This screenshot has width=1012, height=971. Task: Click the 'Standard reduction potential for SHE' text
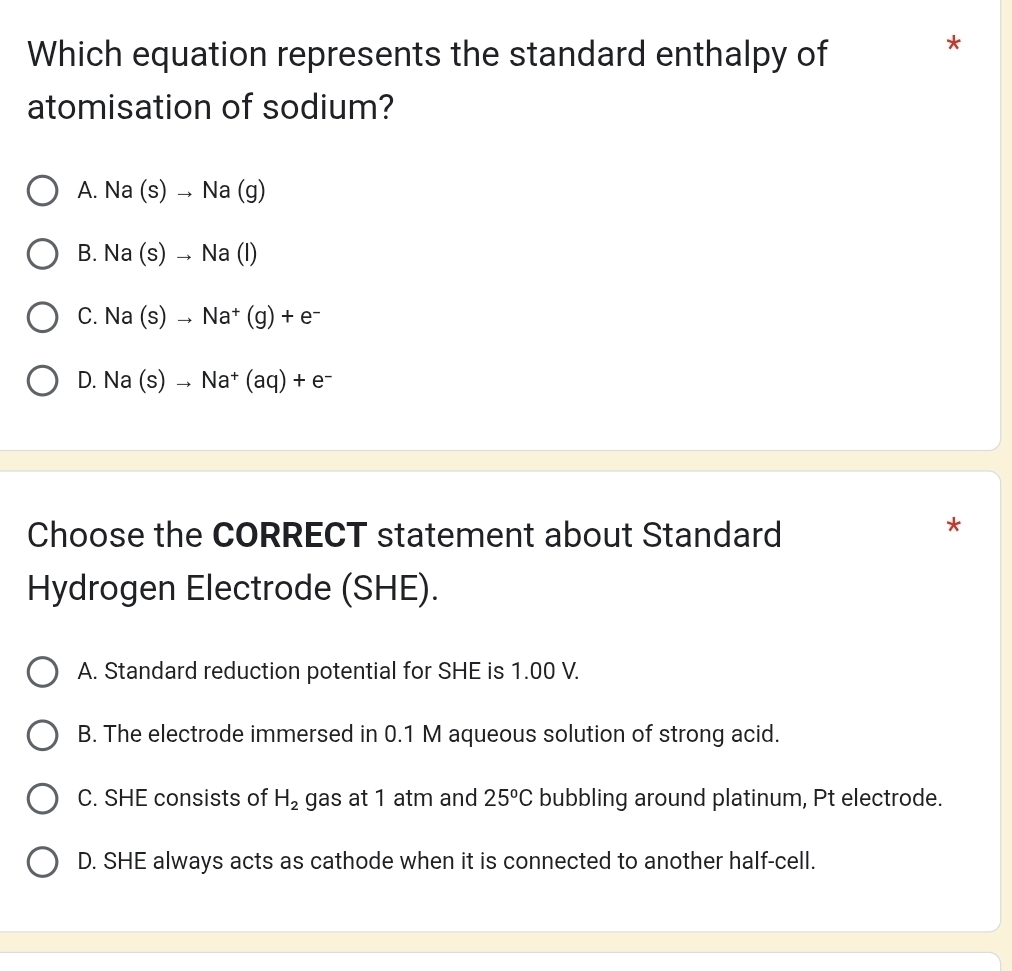[328, 671]
